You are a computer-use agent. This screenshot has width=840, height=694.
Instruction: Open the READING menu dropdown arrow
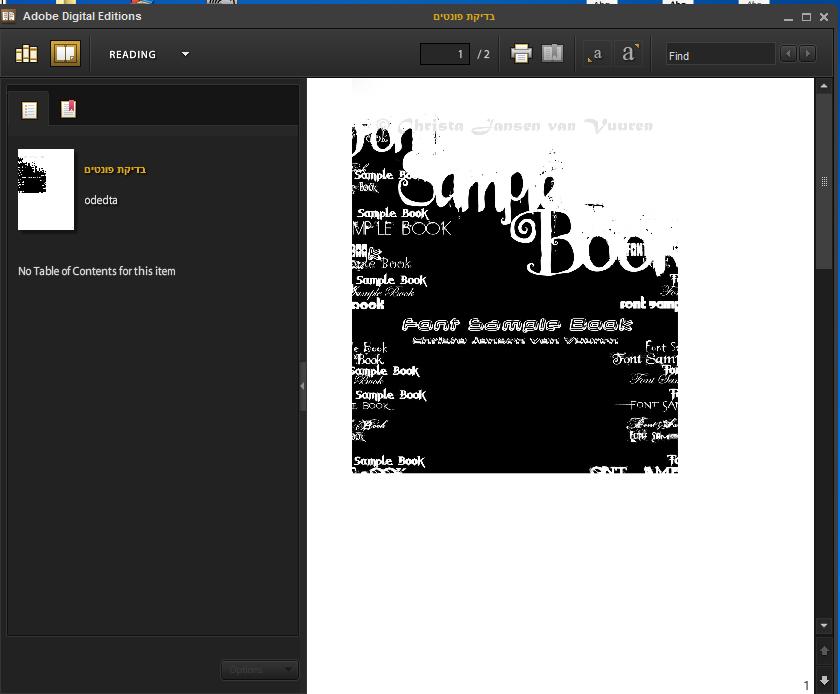(x=185, y=54)
